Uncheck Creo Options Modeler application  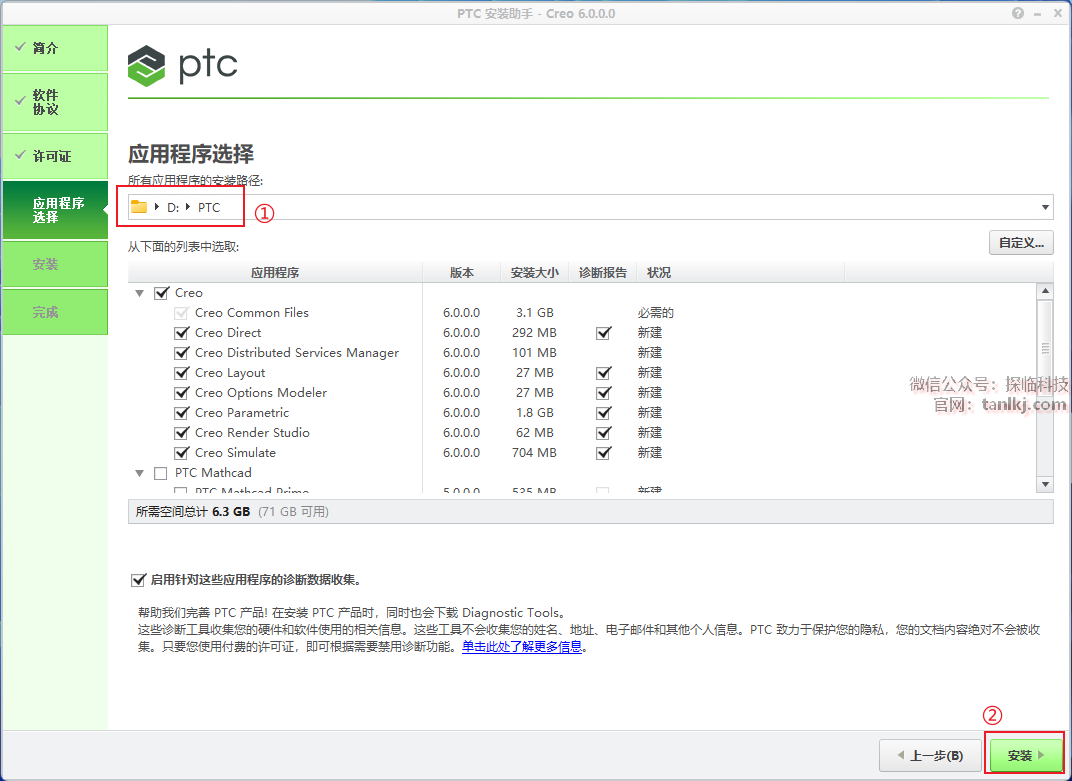pos(181,393)
